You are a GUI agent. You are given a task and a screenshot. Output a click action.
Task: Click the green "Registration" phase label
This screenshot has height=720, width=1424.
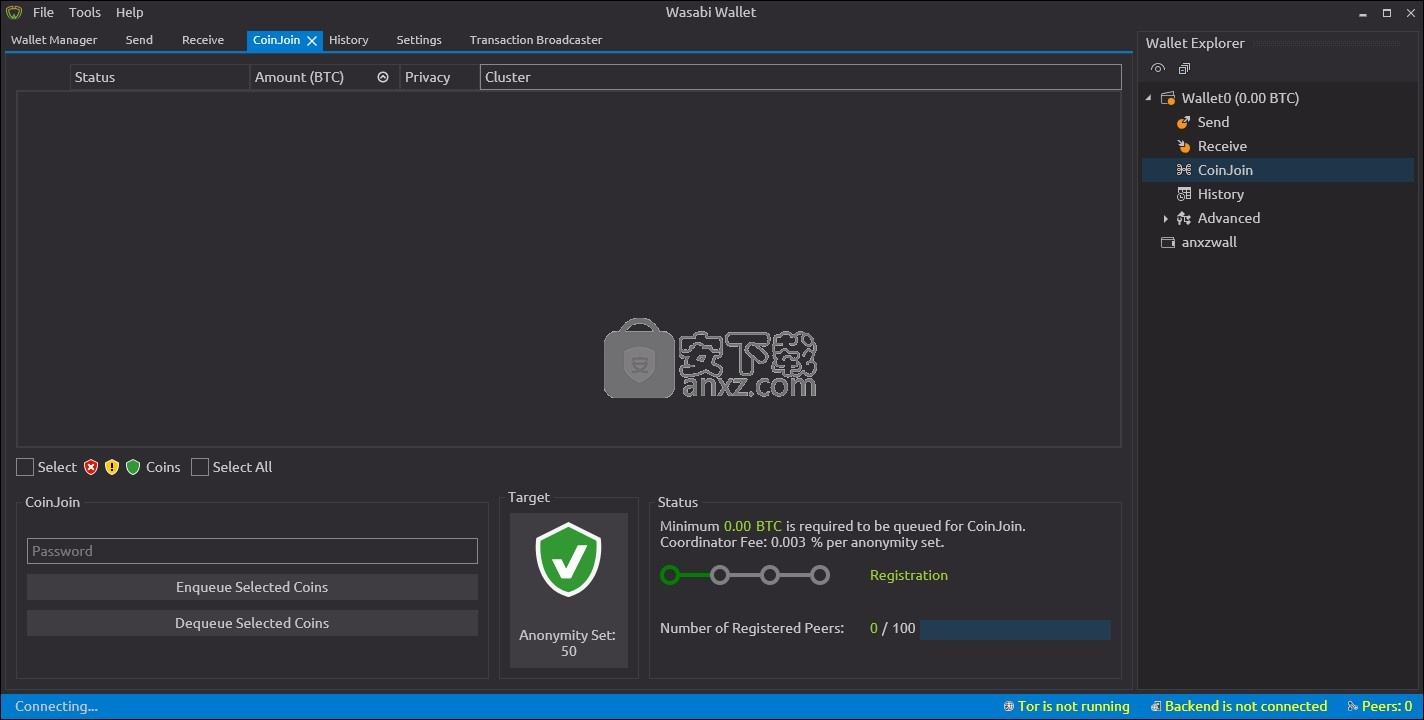pyautogui.click(x=909, y=575)
